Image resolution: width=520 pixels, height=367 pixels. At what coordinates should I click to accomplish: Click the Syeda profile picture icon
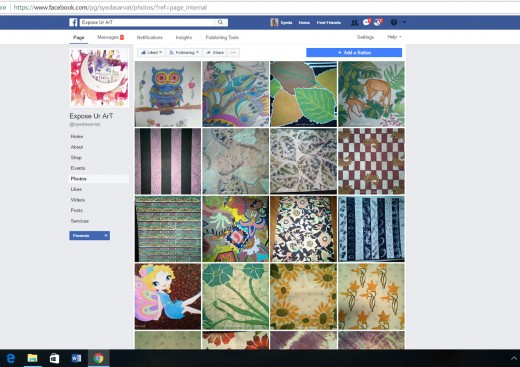coord(274,22)
